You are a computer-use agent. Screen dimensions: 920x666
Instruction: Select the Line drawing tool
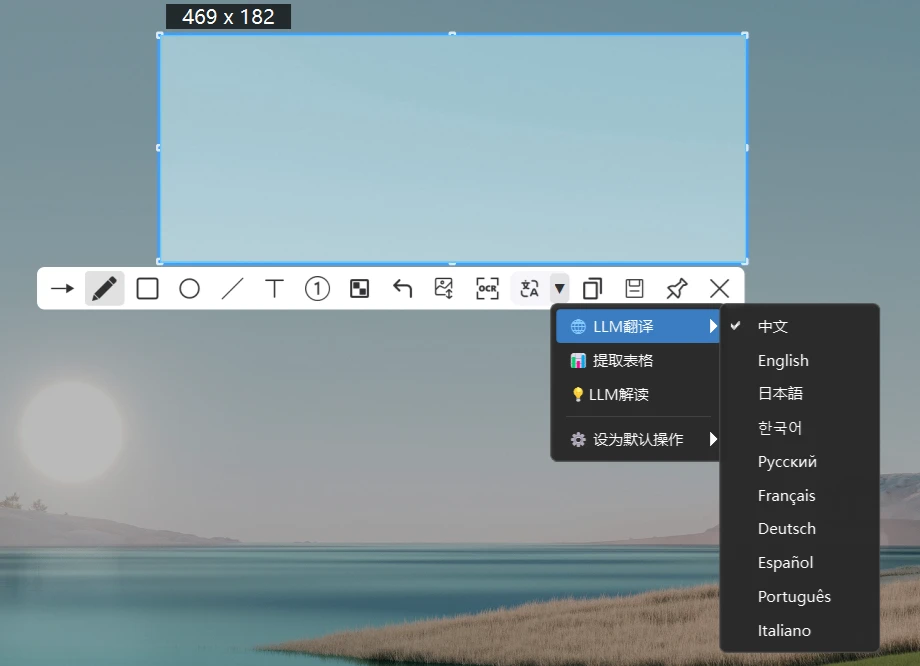point(232,288)
